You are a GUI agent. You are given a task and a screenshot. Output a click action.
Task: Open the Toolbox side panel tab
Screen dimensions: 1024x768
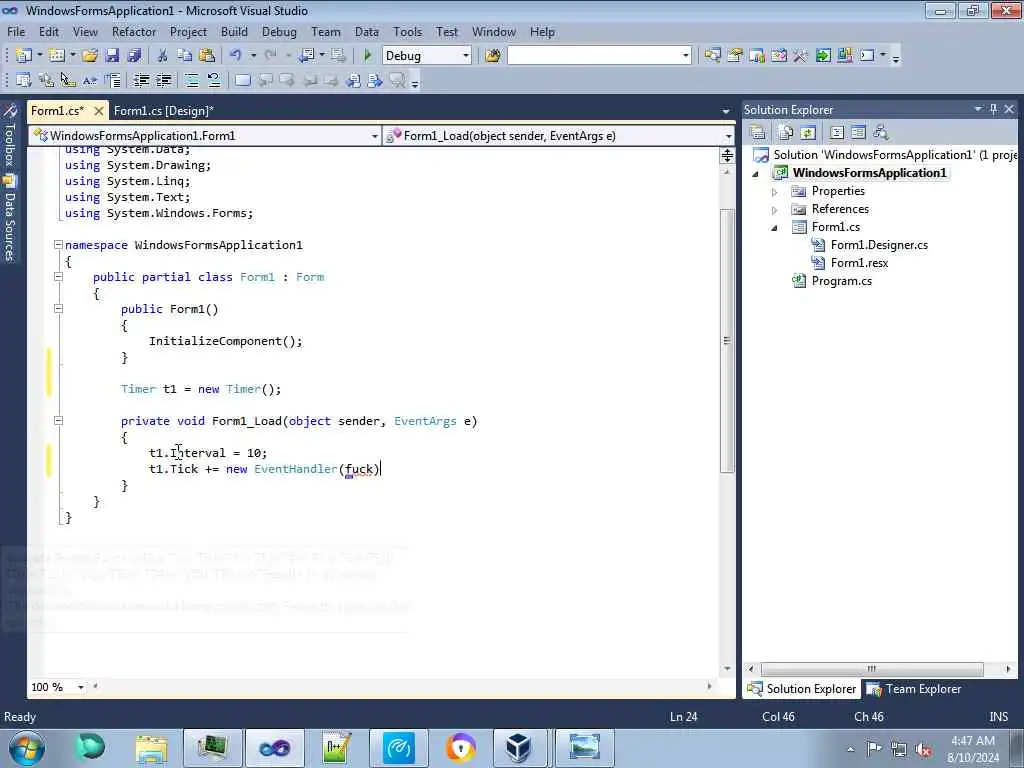10,136
